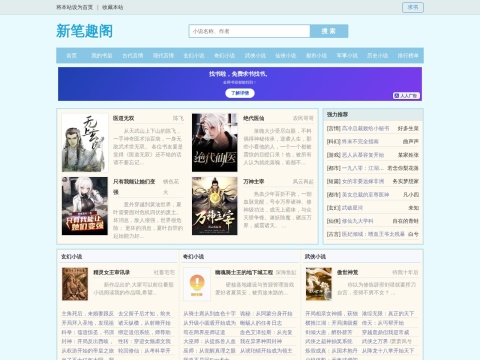This screenshot has height=360, width=480.
Task: Click the 武侠小说 section heading
Action: [315, 257]
